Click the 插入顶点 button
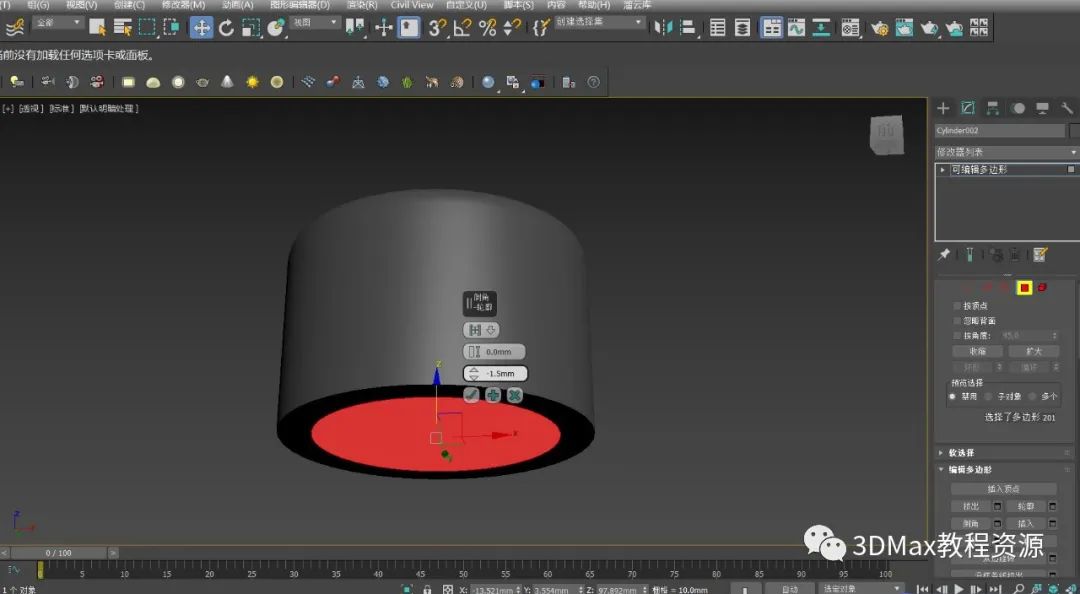The height and width of the screenshot is (594, 1080). pos(1003,489)
